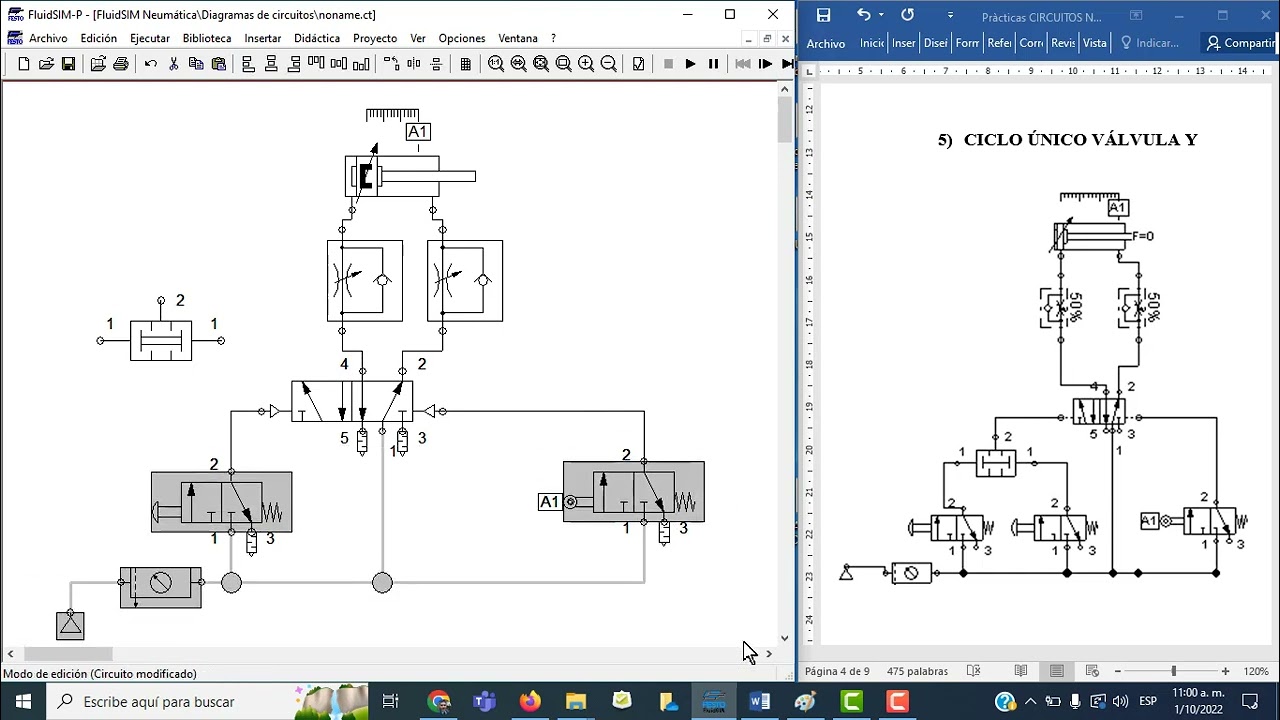The image size is (1280, 720).
Task: Click the 120% zoom level in Word
Action: 1256,671
